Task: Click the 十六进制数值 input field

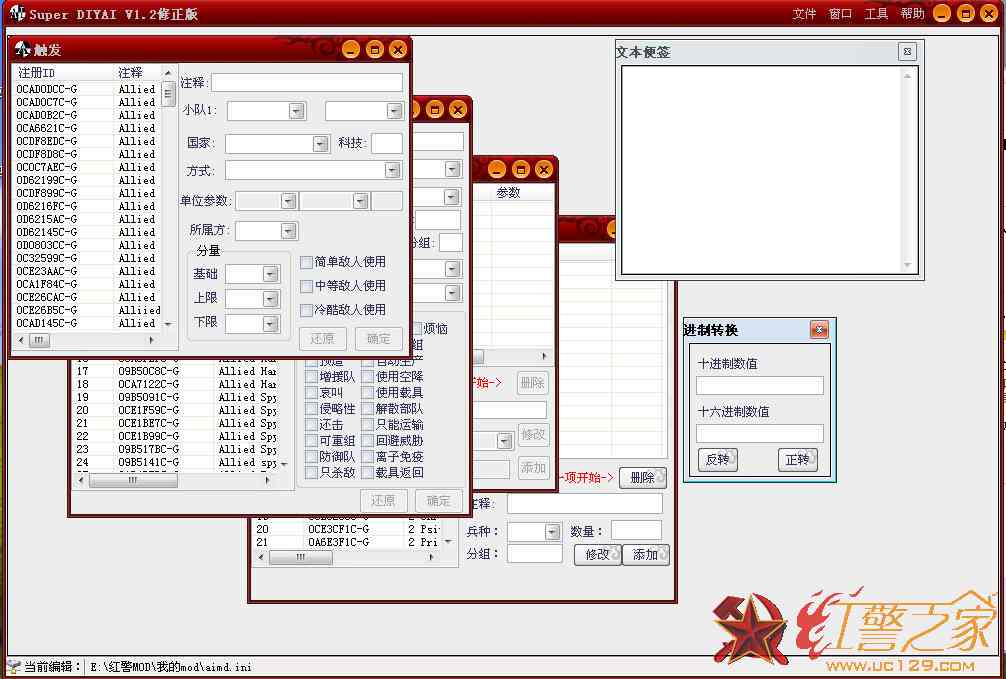Action: [760, 433]
